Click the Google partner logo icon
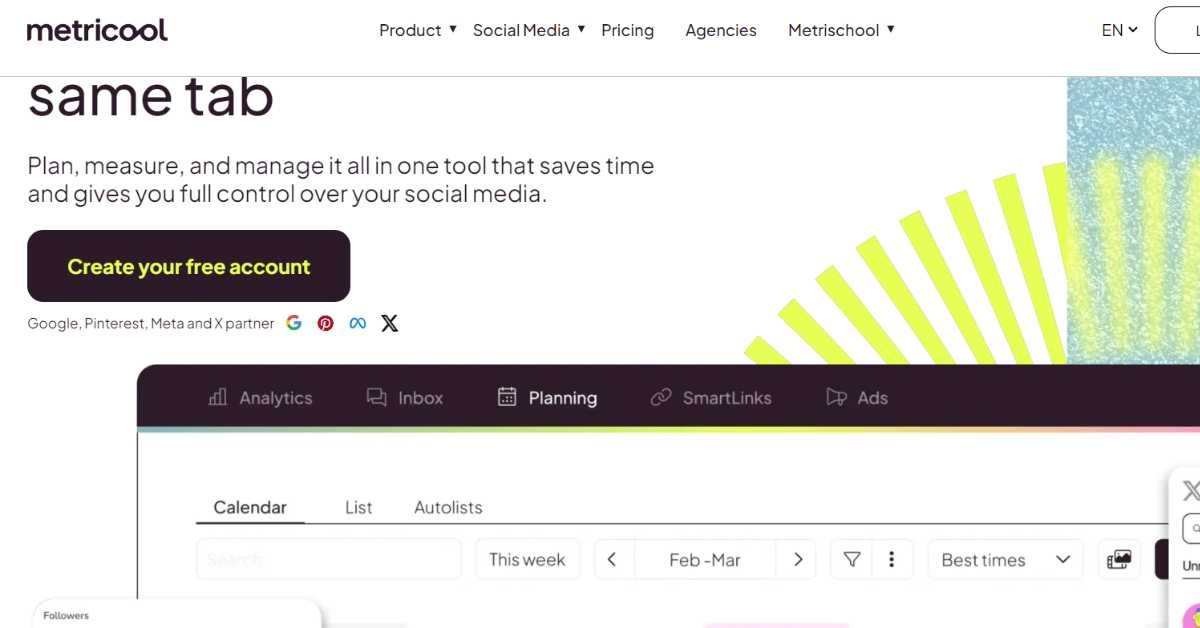 294,323
